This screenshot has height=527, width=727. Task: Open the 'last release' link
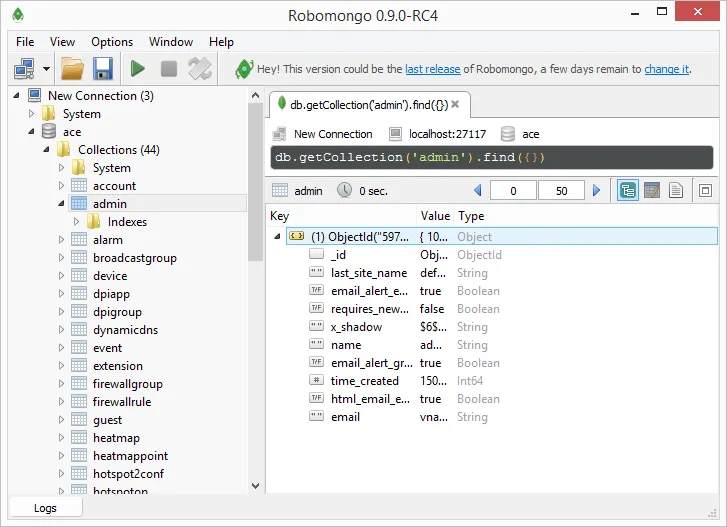(x=432, y=69)
